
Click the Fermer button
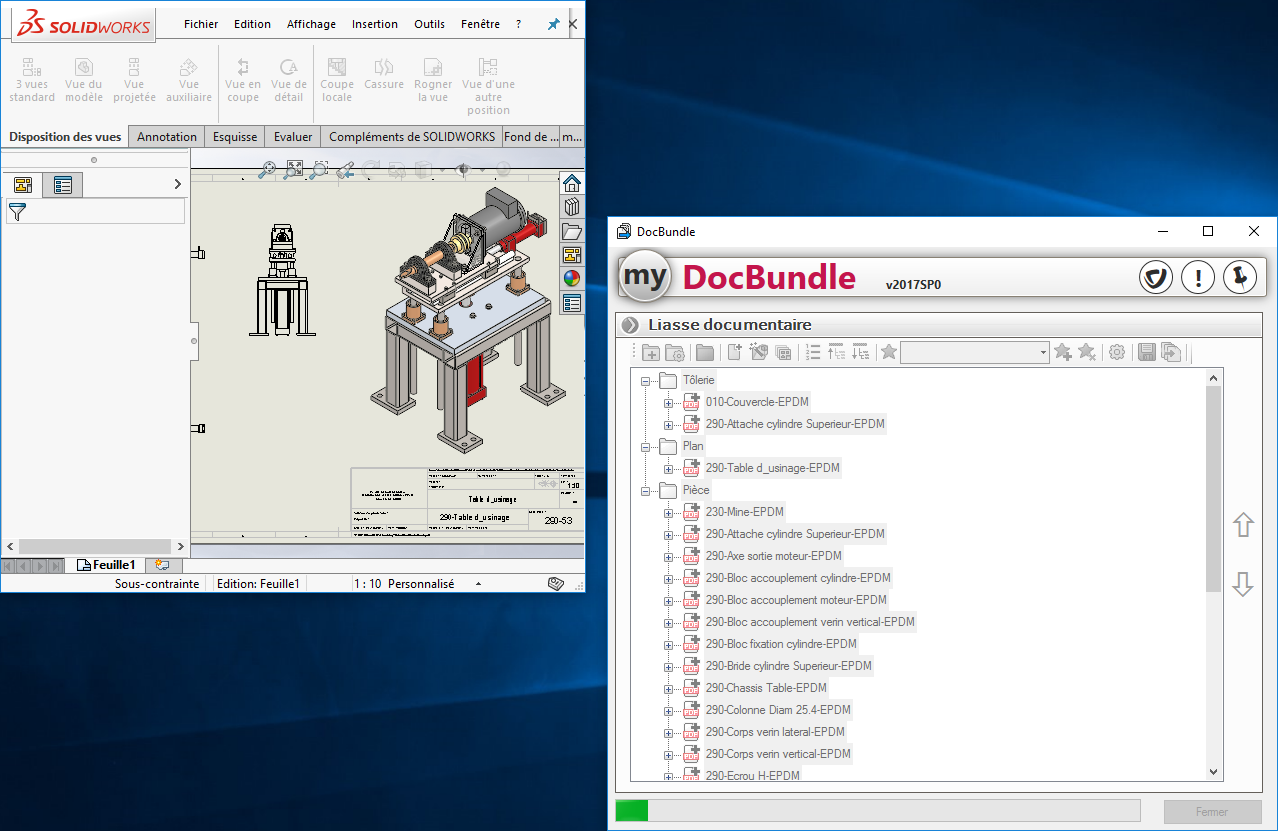click(x=1211, y=811)
